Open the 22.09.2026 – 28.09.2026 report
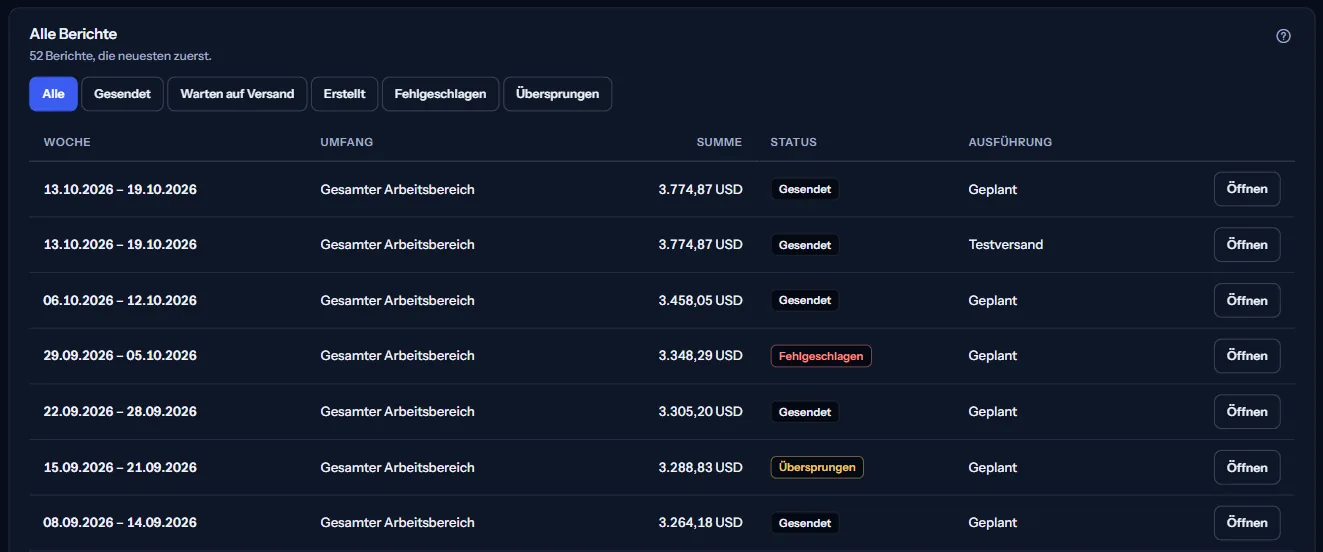Screen dimensions: 1323x552 pyautogui.click(x=1247, y=411)
